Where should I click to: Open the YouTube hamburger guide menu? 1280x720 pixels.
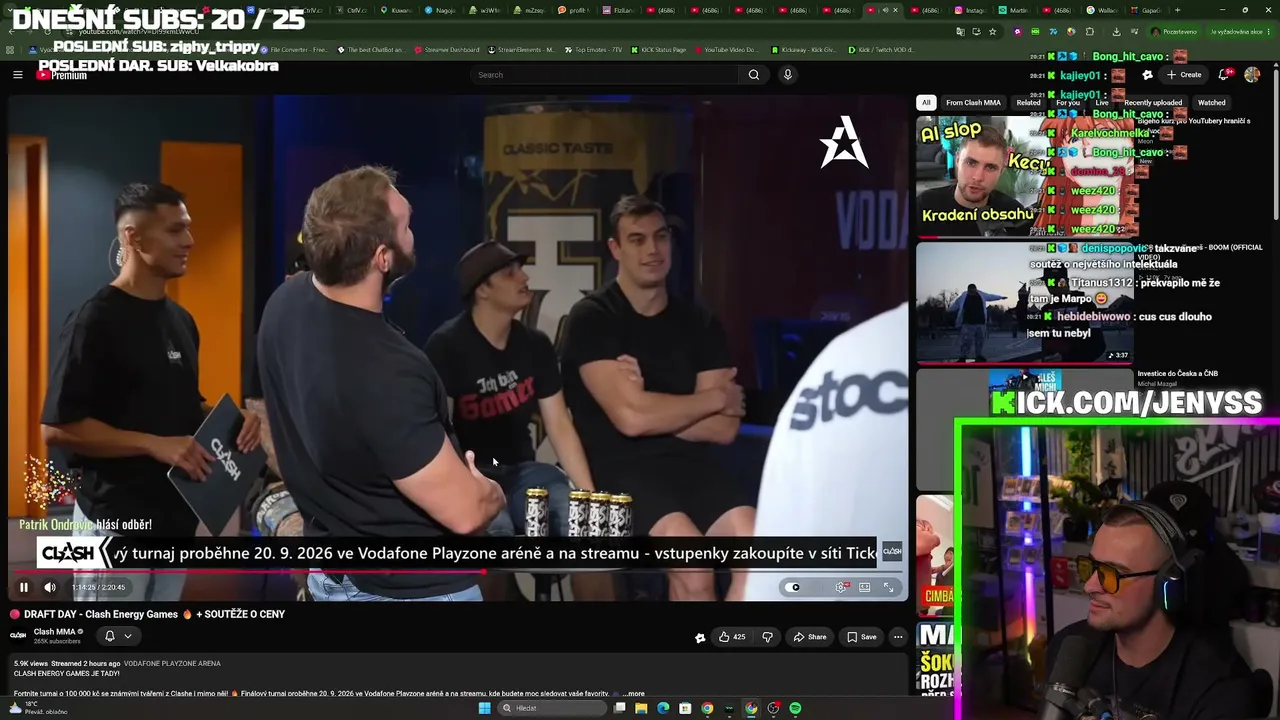[x=17, y=75]
